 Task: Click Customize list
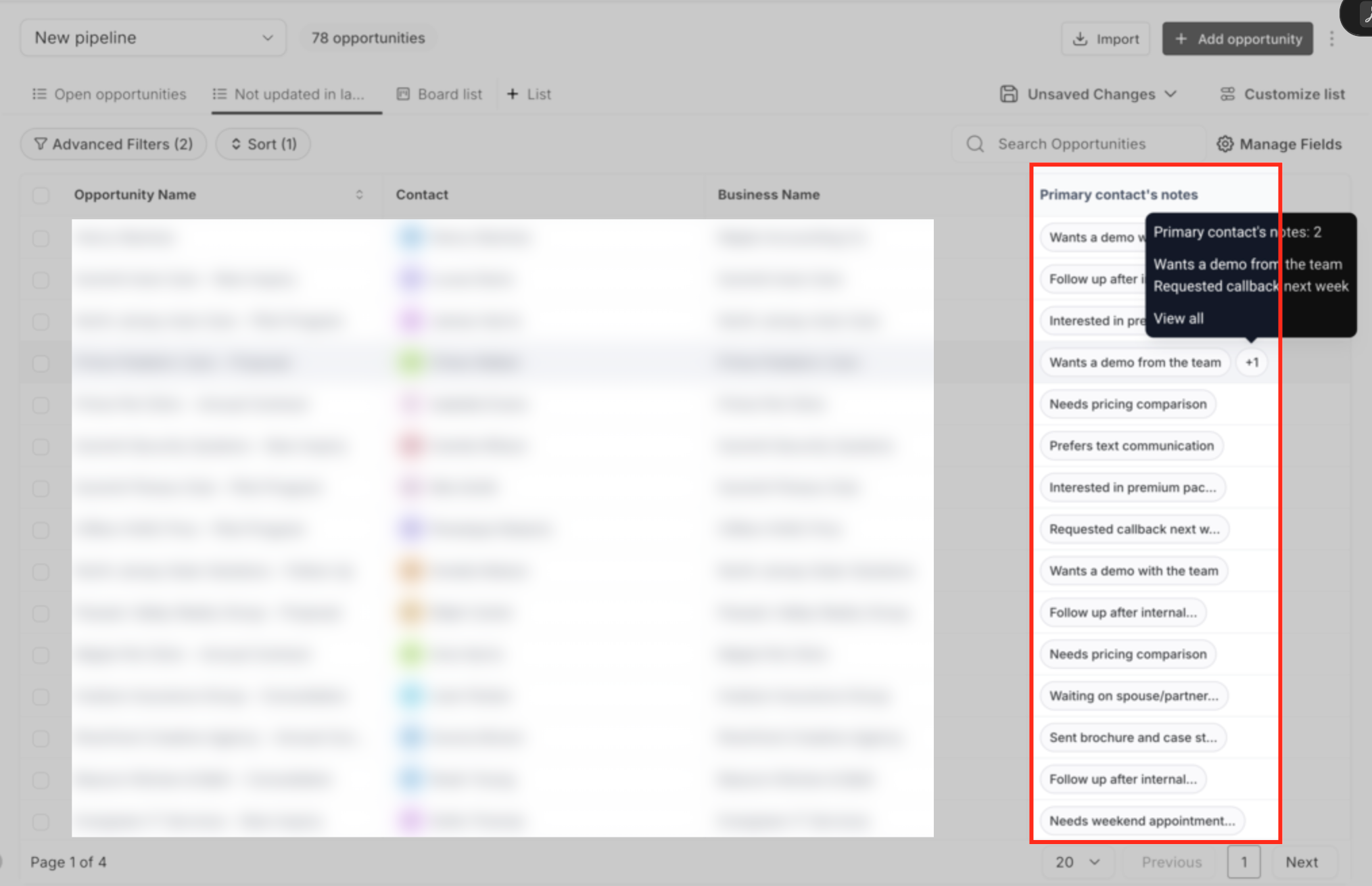[x=1282, y=94]
